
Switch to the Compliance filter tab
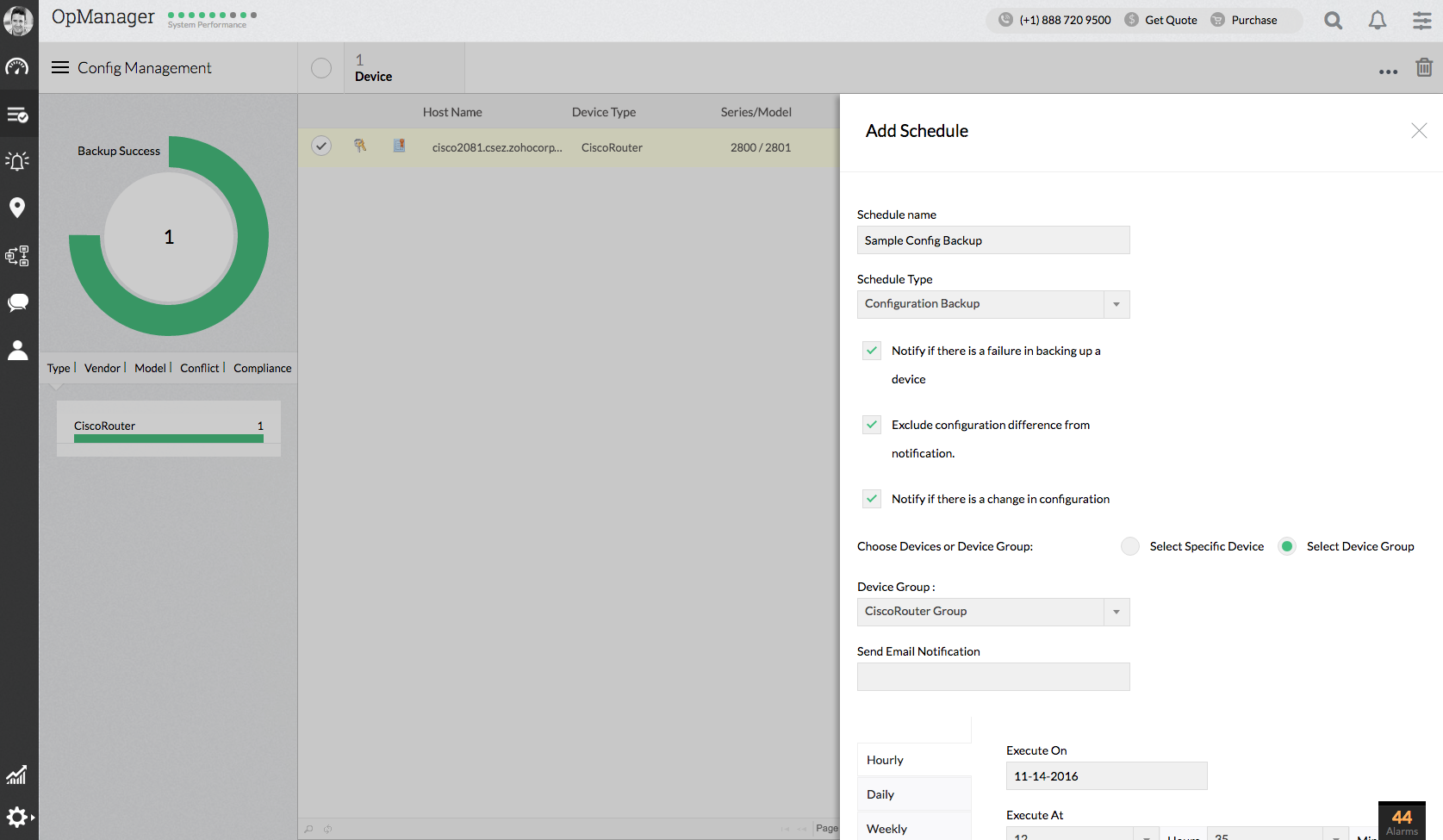pyautogui.click(x=263, y=368)
